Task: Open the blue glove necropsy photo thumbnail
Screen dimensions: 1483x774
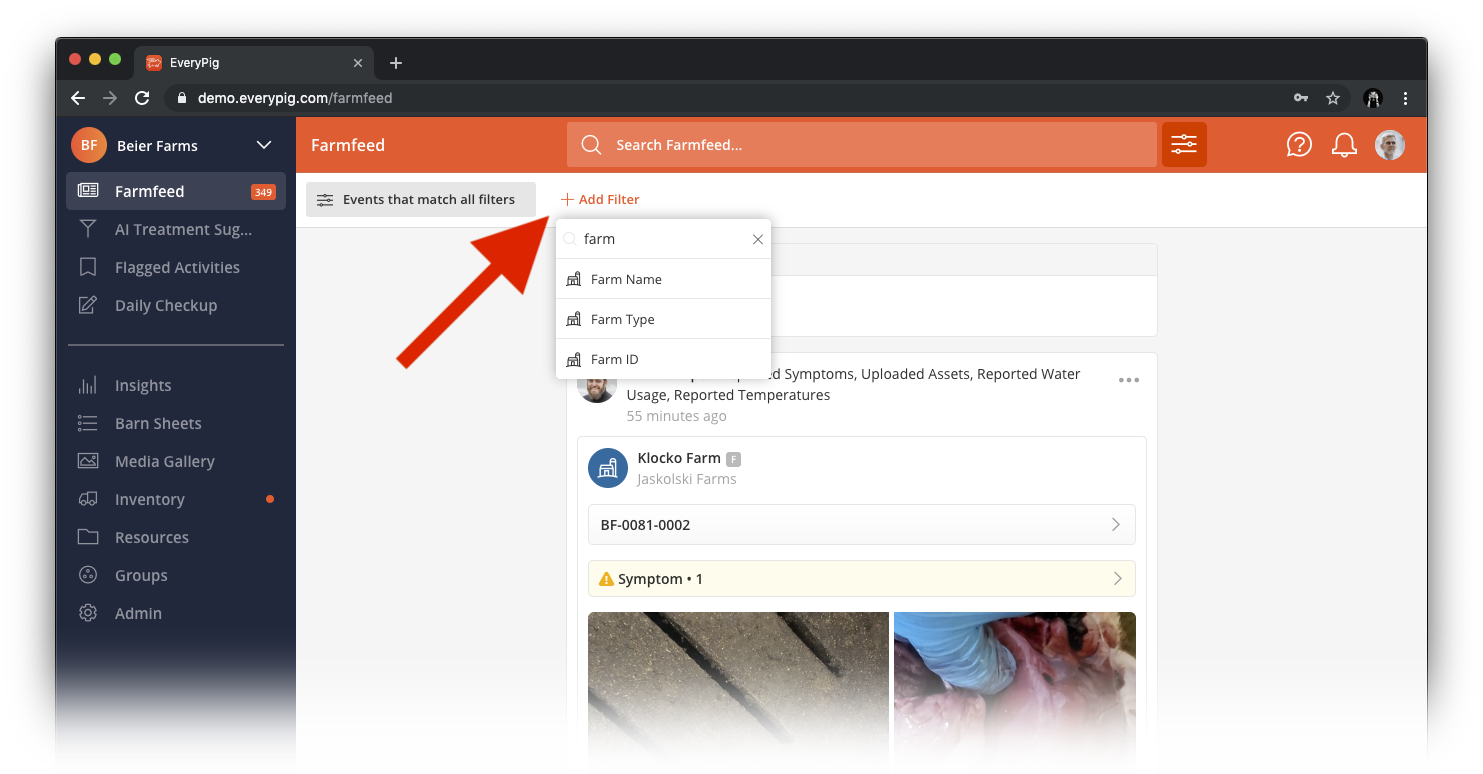Action: point(1015,690)
